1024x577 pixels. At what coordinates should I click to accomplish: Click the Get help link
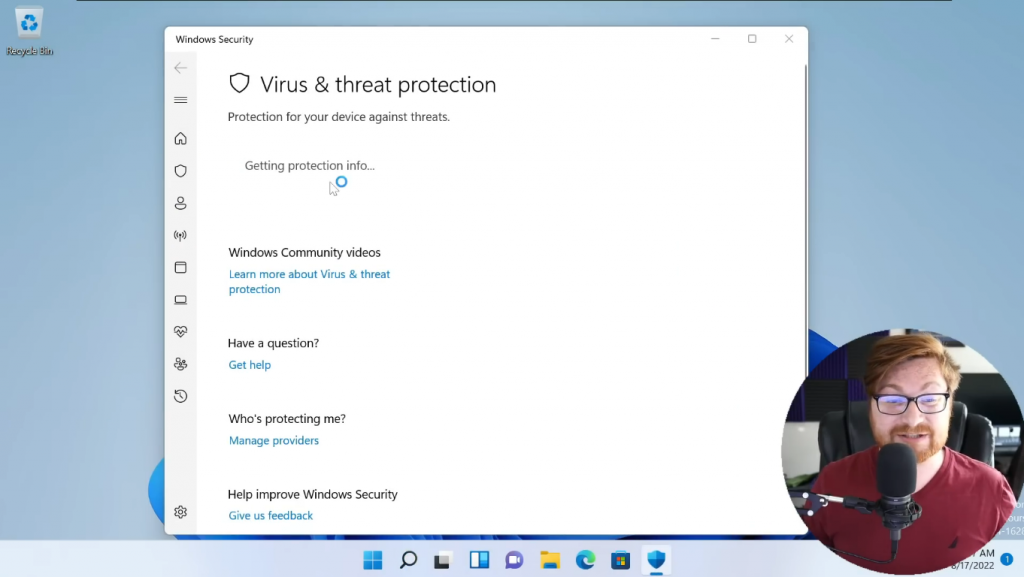coord(249,365)
